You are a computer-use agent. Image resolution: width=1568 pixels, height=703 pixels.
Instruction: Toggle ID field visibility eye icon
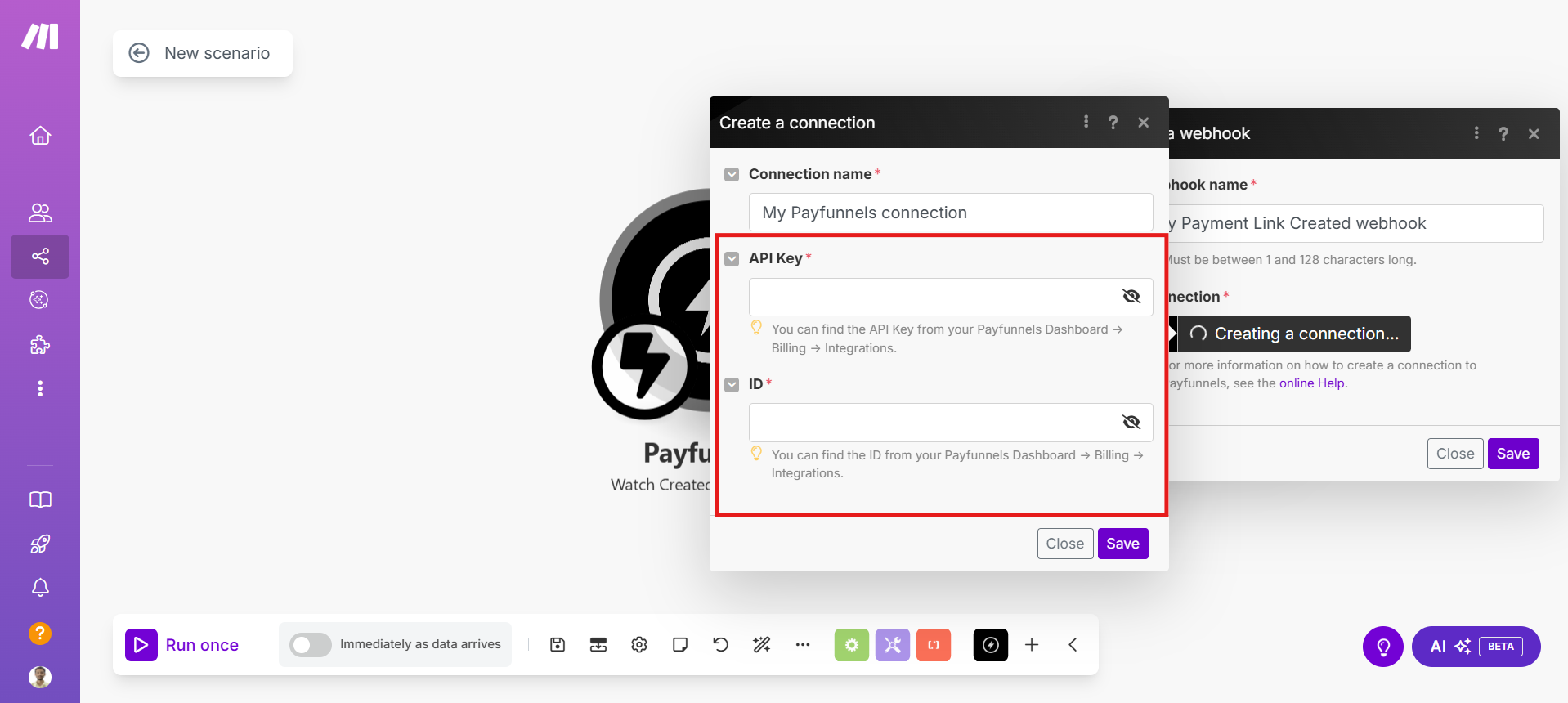click(1131, 422)
